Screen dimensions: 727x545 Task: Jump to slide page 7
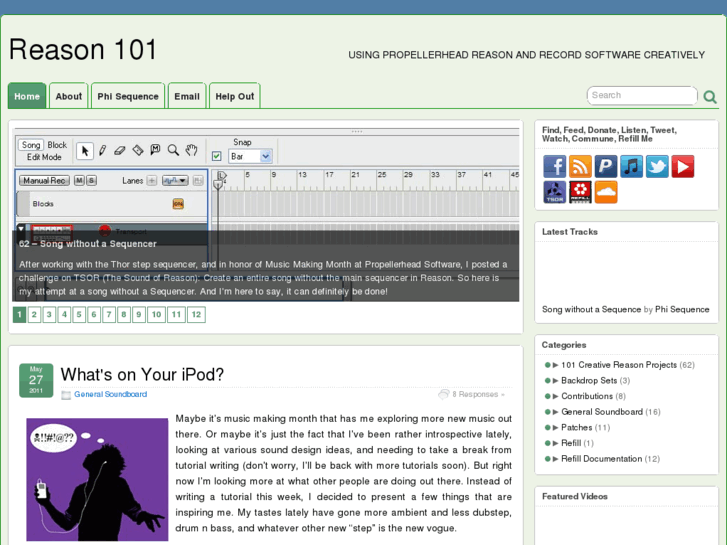pos(109,315)
